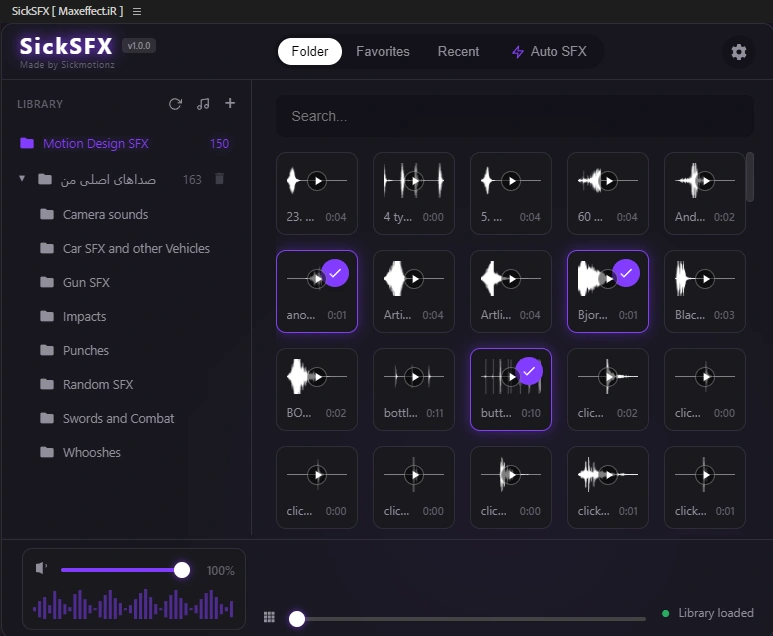Click the grid size icon at the bottom

coord(269,617)
